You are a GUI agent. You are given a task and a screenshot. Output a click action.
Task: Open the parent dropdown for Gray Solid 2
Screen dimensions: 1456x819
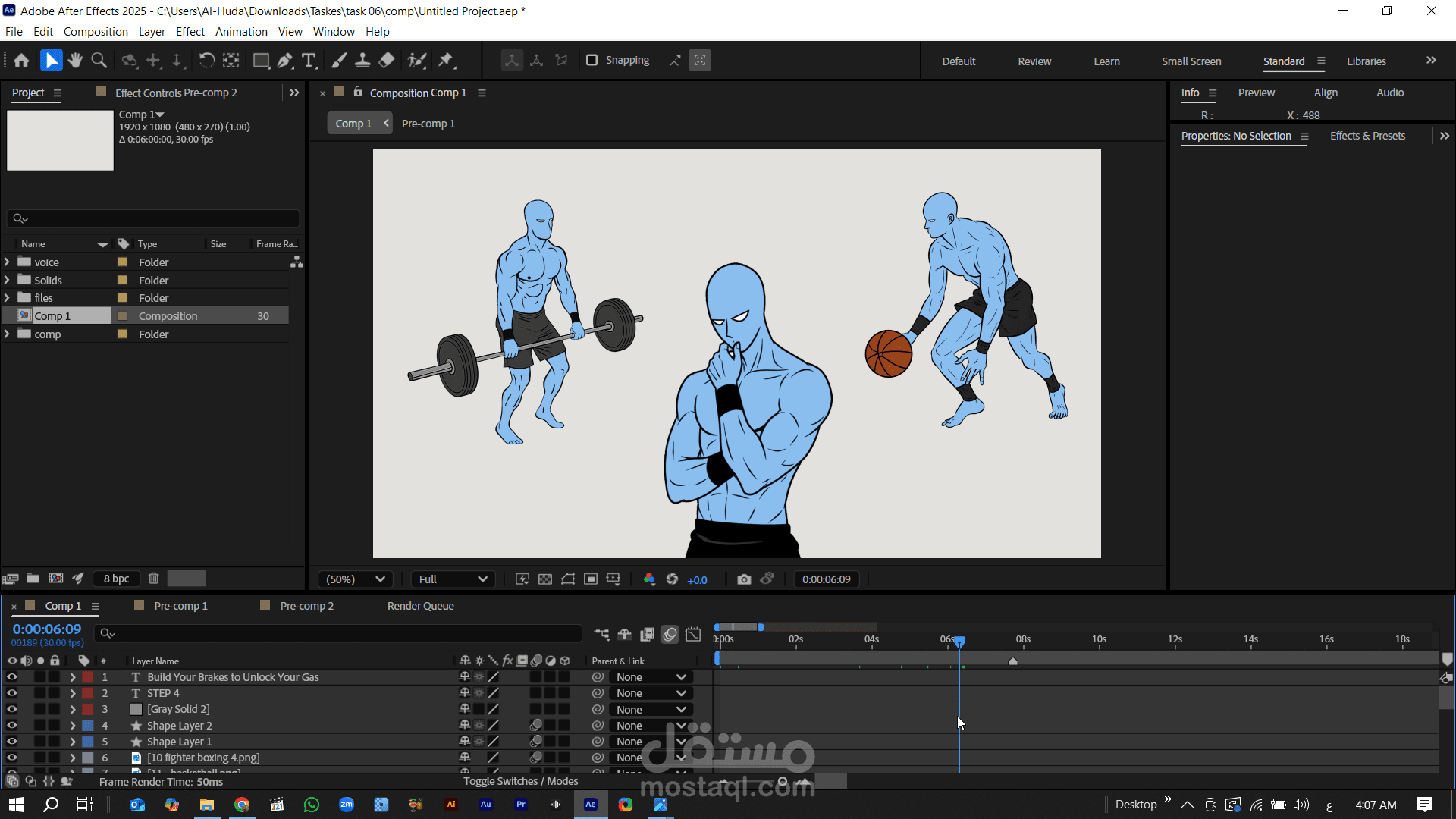(651, 710)
